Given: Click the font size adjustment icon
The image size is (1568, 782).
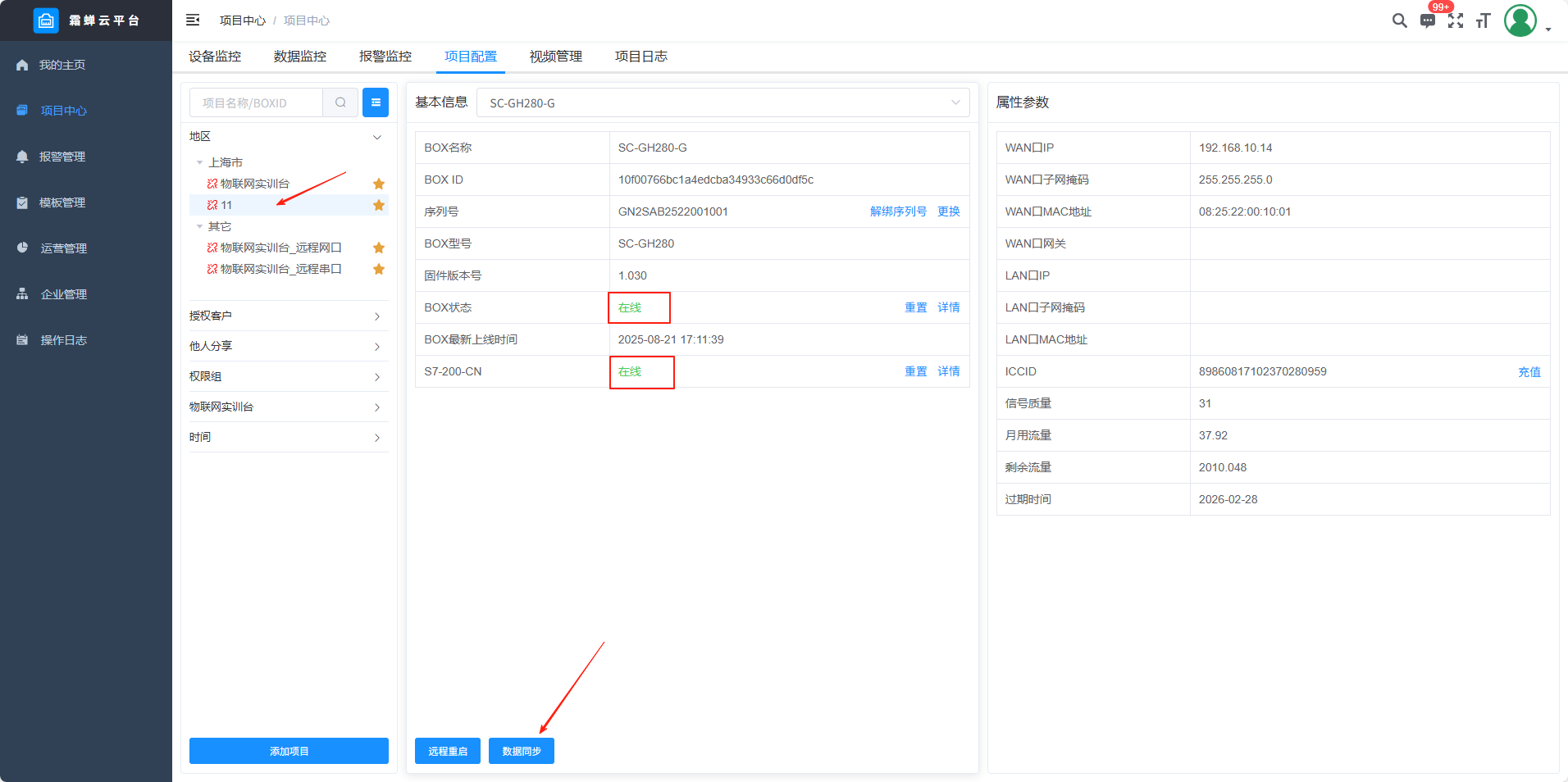Looking at the screenshot, I should pos(1483,20).
